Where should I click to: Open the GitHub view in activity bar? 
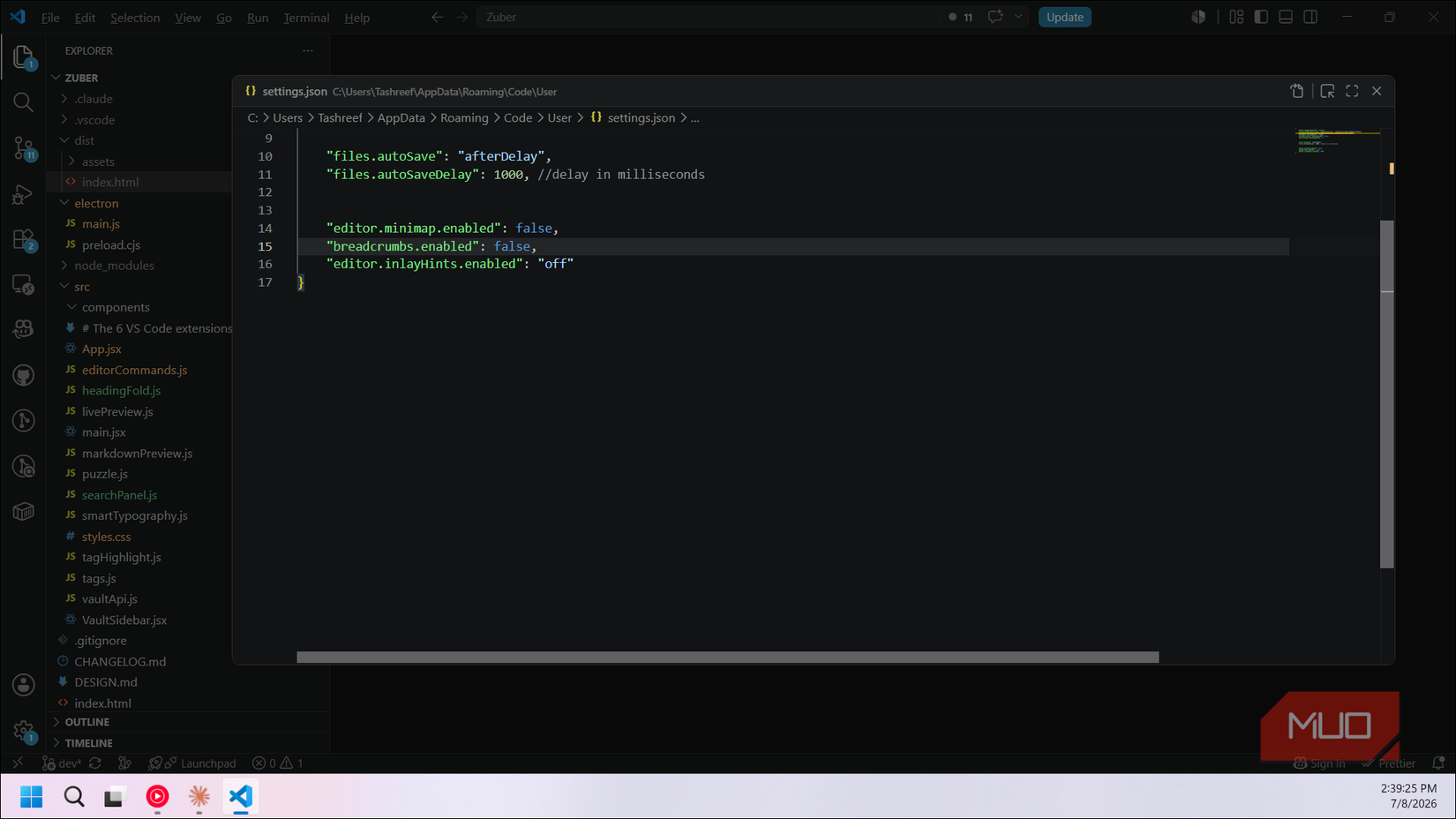[x=24, y=375]
